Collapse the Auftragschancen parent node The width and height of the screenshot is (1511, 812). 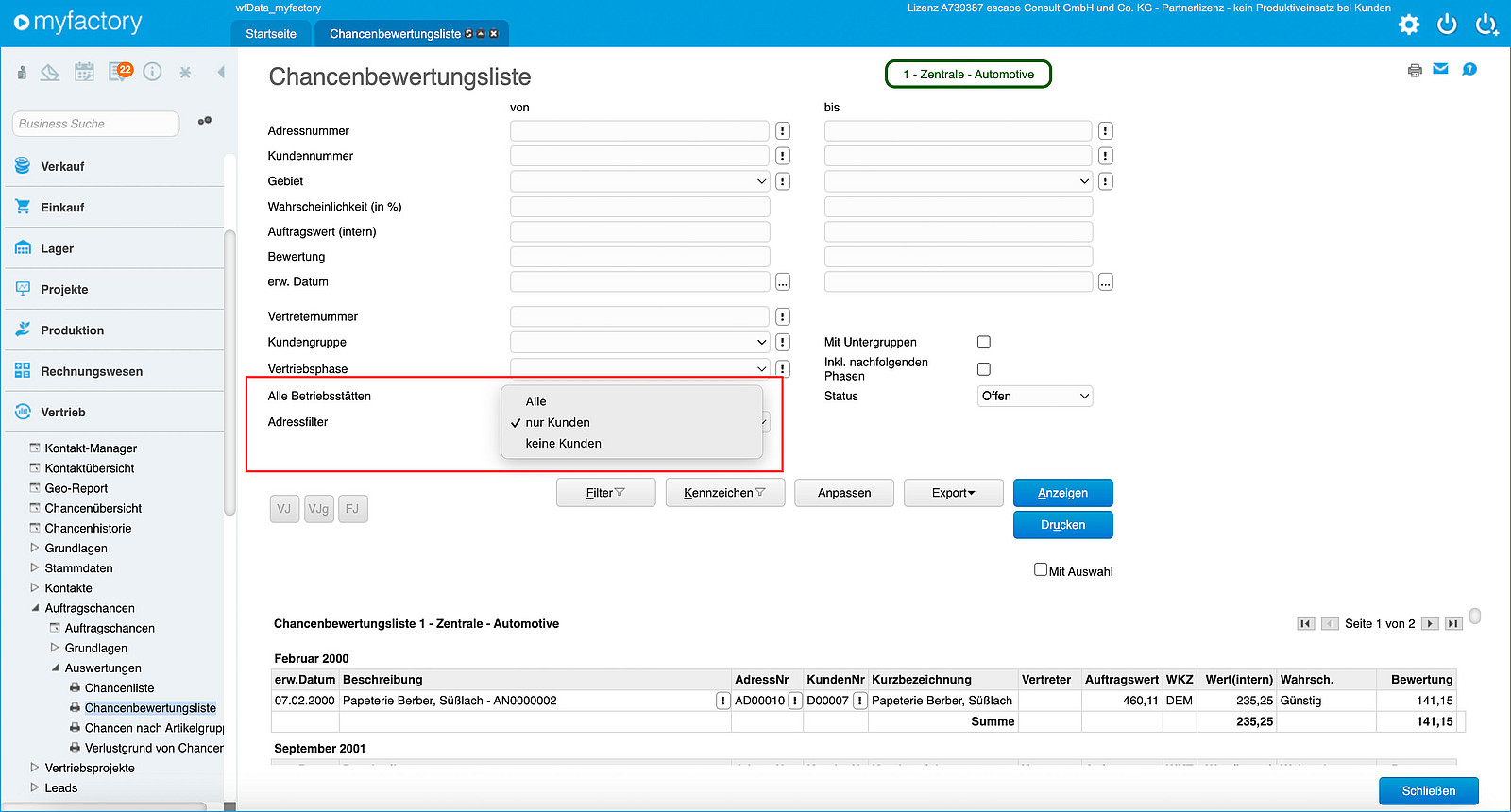35,608
